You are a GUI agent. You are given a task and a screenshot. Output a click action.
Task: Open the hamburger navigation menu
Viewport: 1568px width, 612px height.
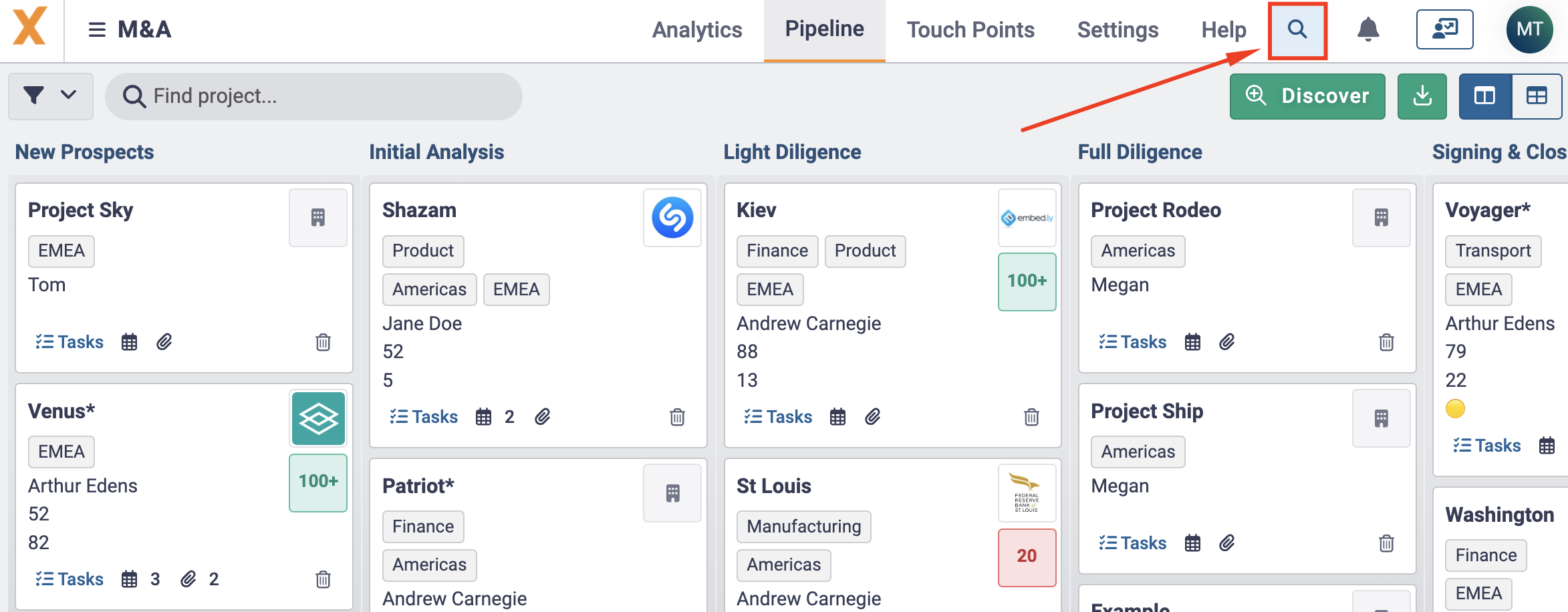[97, 30]
